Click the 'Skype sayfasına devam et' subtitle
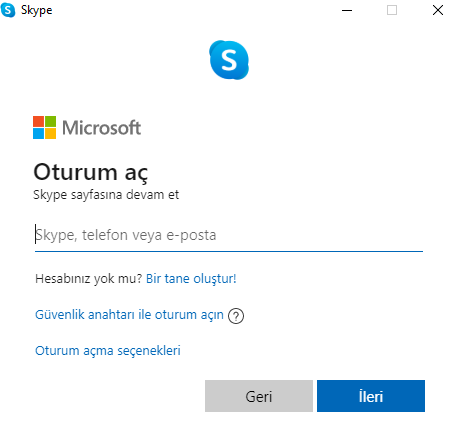 [x=106, y=195]
